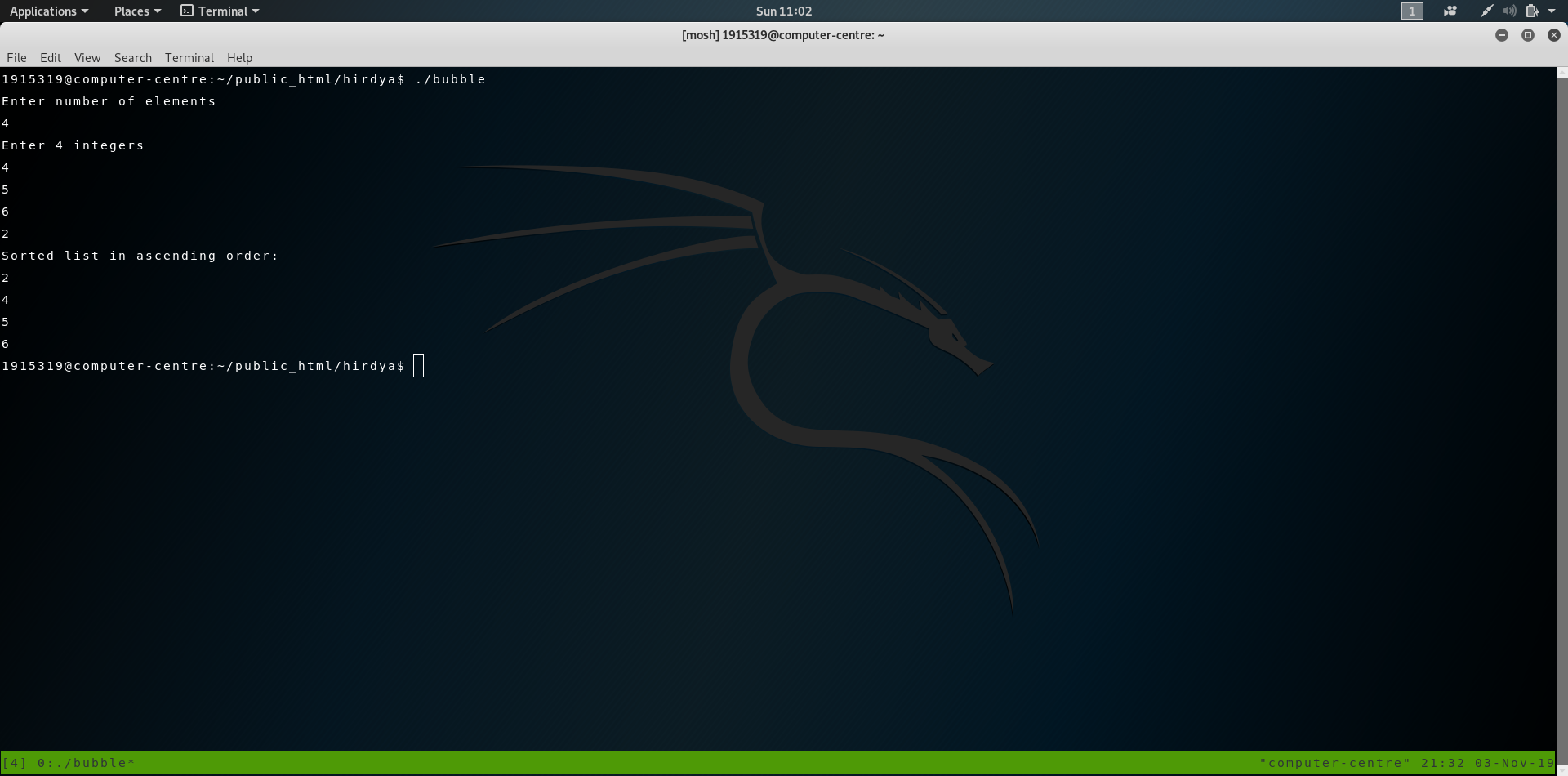Open the File menu
This screenshot has width=1568, height=776.
click(16, 57)
